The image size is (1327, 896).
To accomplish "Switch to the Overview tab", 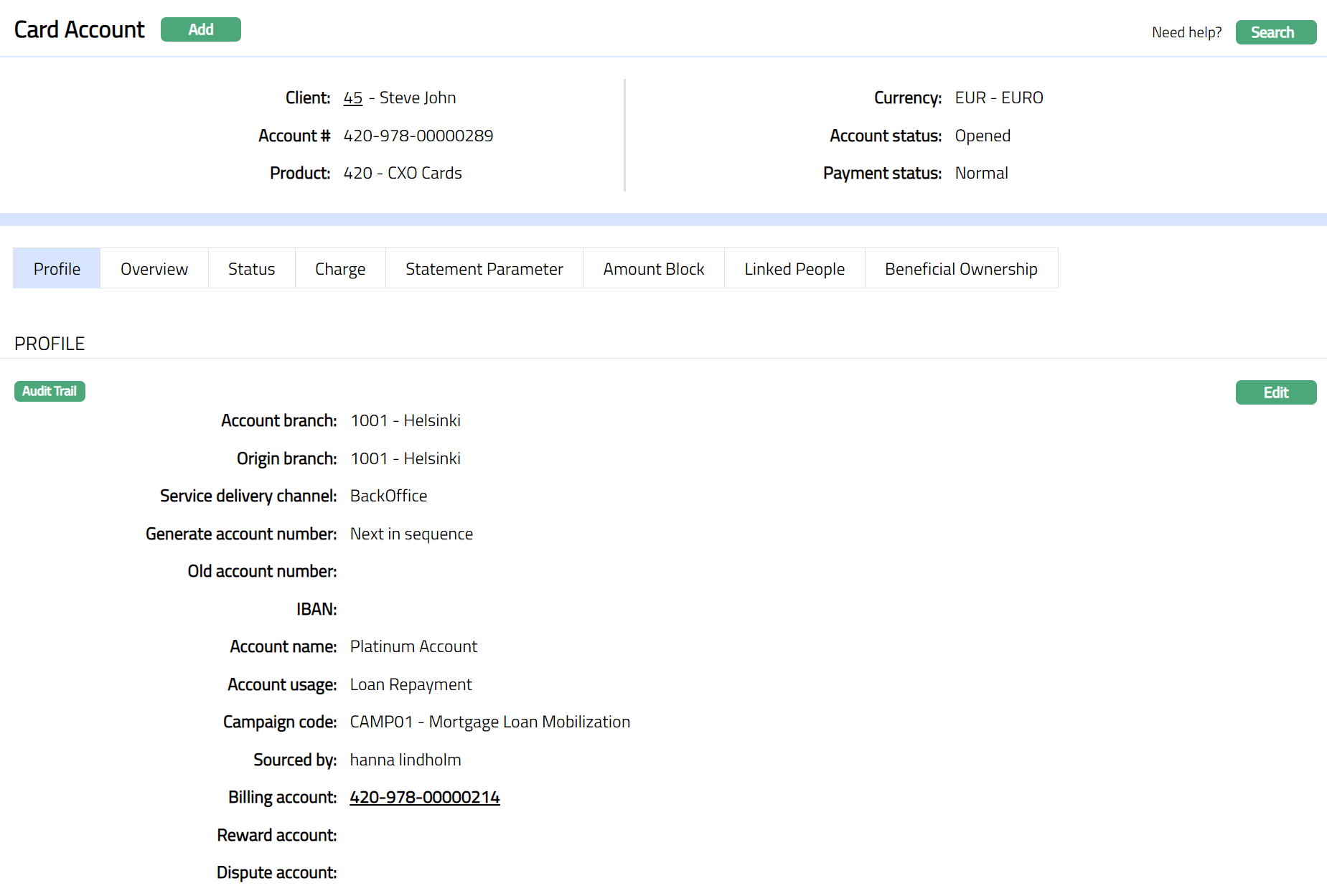I will coord(154,268).
